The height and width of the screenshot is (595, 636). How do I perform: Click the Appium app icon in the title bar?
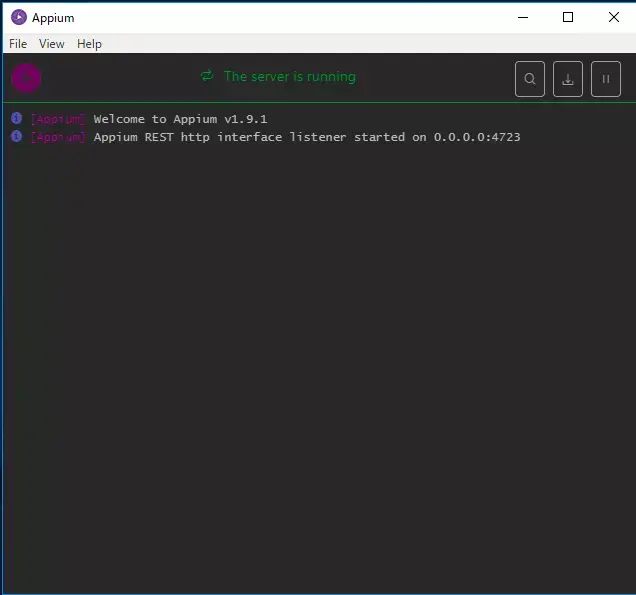tap(19, 17)
